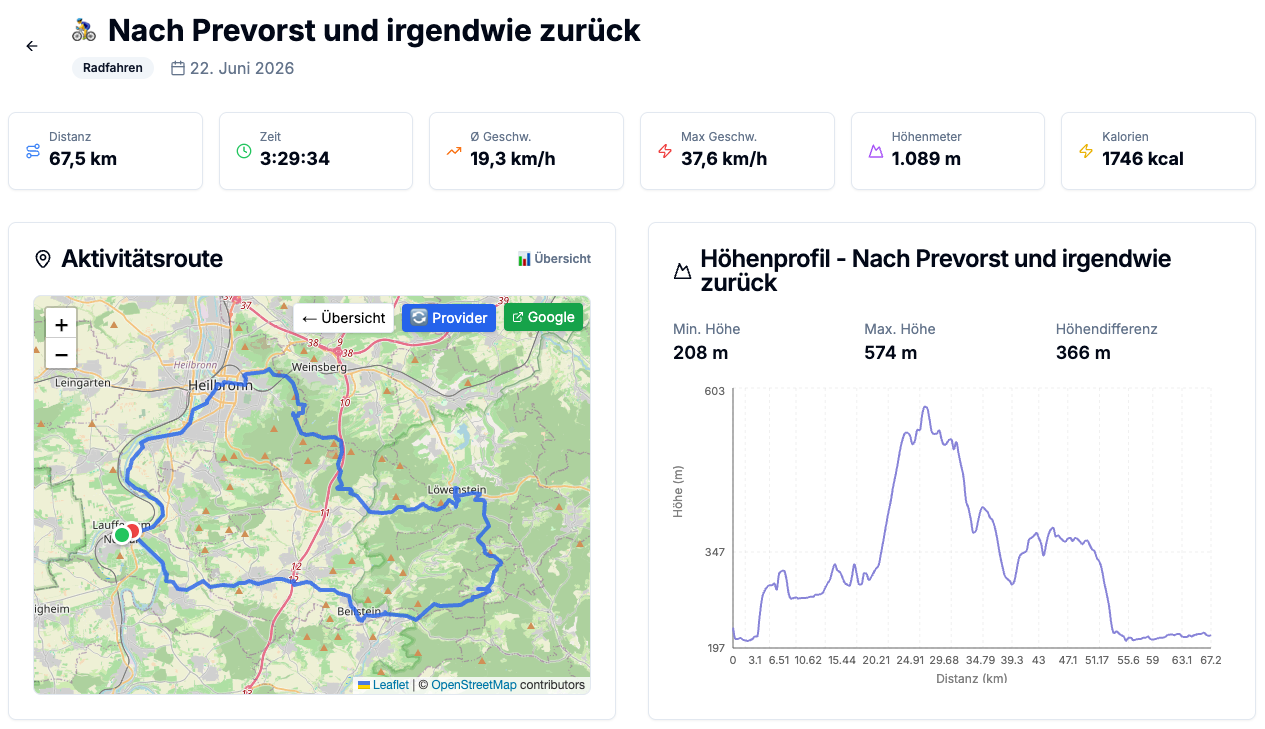Click the purple mountain icon for Höhenmeter
The width and height of the screenshot is (1265, 729).
pos(876,151)
